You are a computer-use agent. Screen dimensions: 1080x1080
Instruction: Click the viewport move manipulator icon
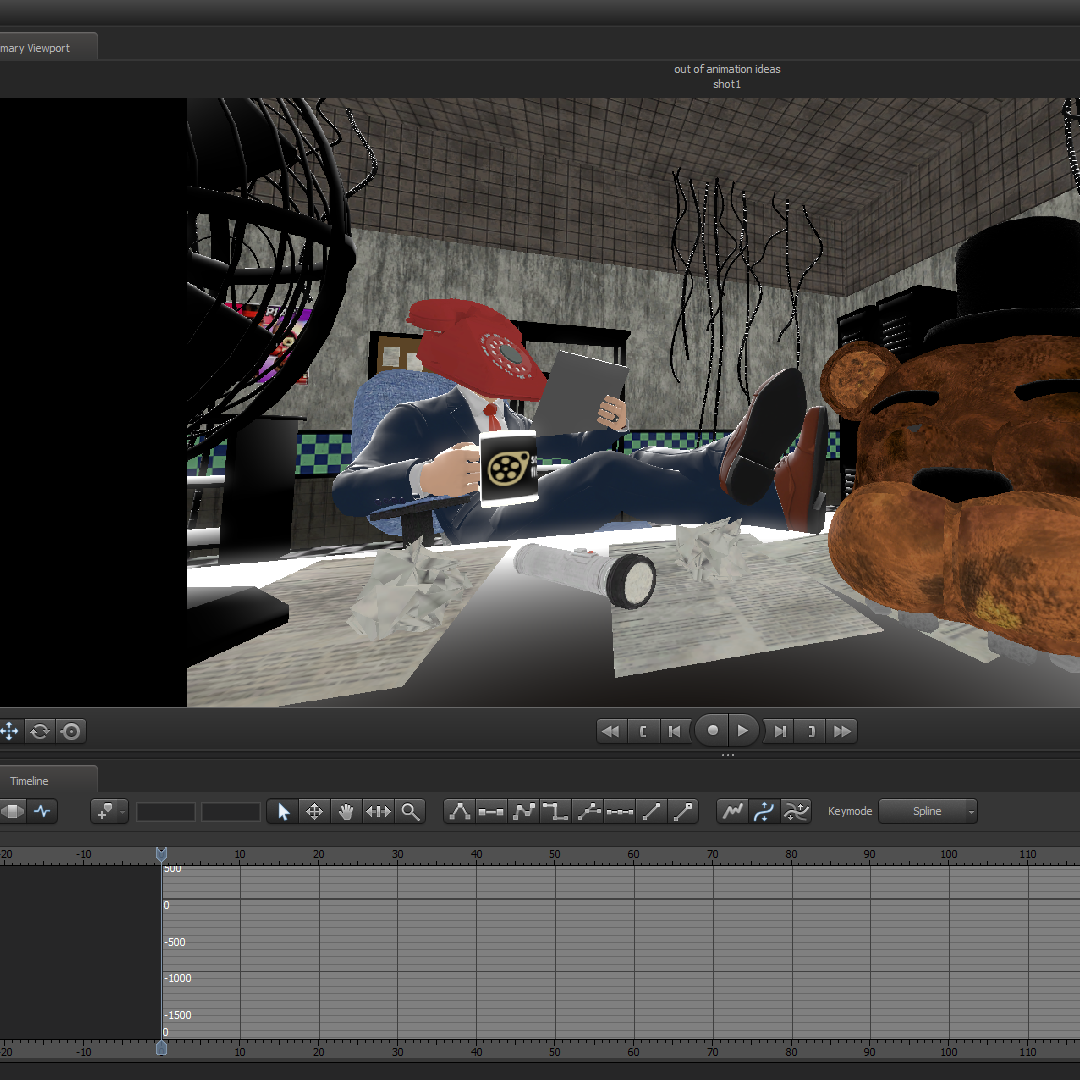(10, 731)
